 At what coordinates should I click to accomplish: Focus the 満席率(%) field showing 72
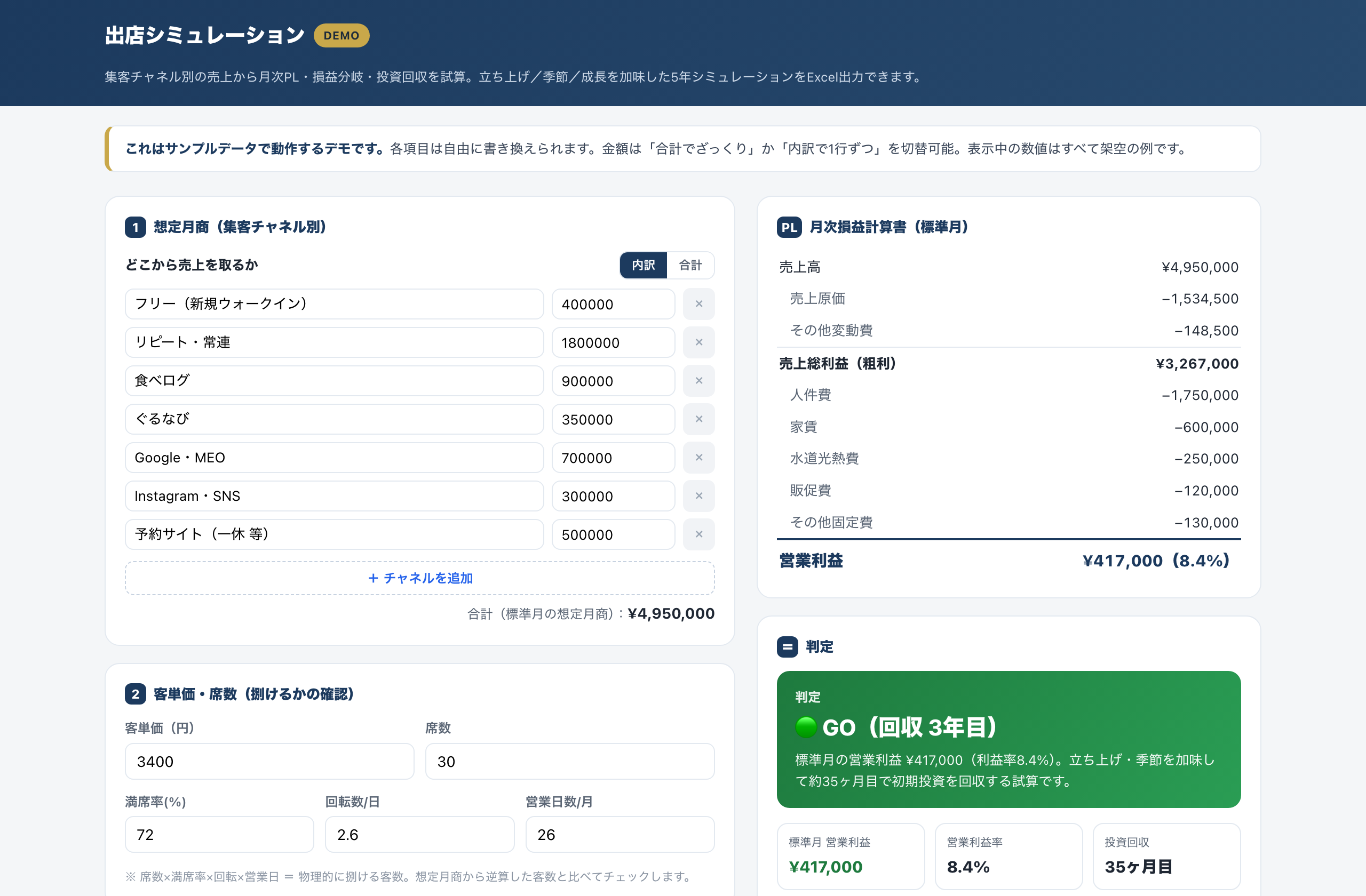[219, 835]
